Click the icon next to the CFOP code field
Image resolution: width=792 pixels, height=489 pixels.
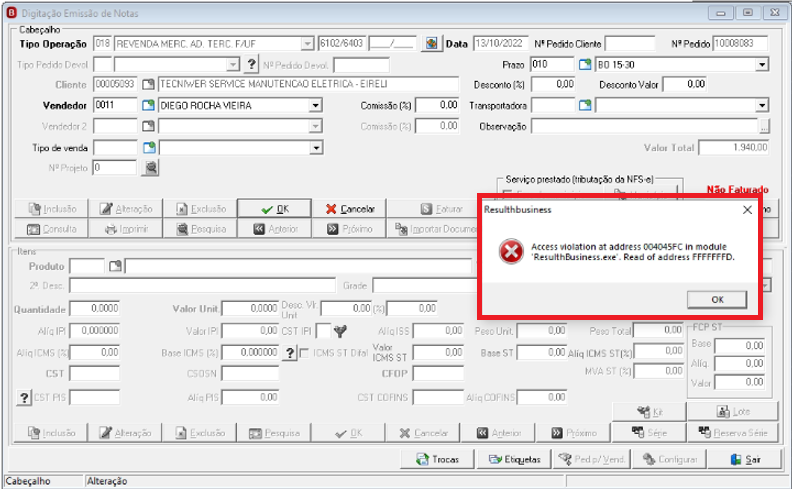pos(431,43)
